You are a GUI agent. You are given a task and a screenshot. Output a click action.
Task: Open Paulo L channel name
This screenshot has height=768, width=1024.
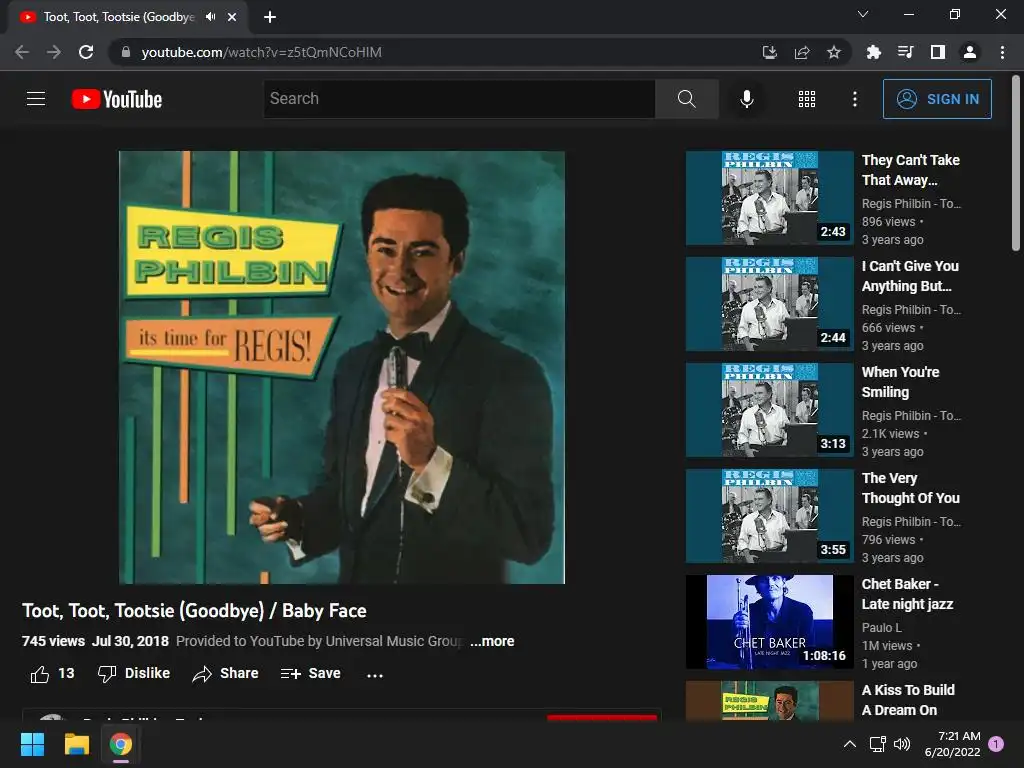pos(882,628)
